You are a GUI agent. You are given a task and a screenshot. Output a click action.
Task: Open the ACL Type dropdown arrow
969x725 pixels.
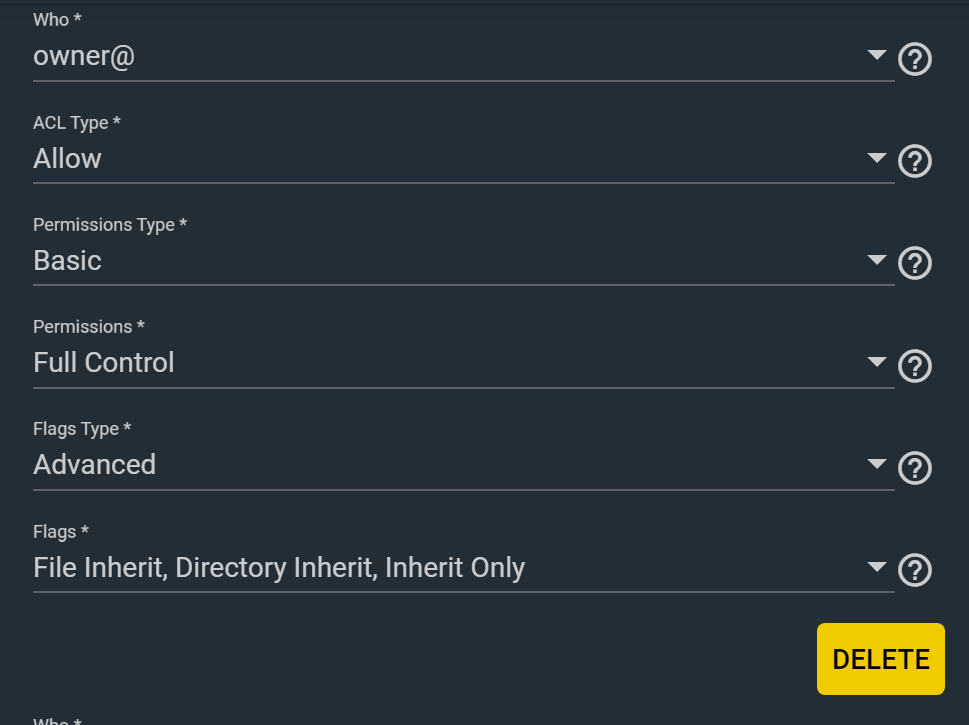coord(877,157)
